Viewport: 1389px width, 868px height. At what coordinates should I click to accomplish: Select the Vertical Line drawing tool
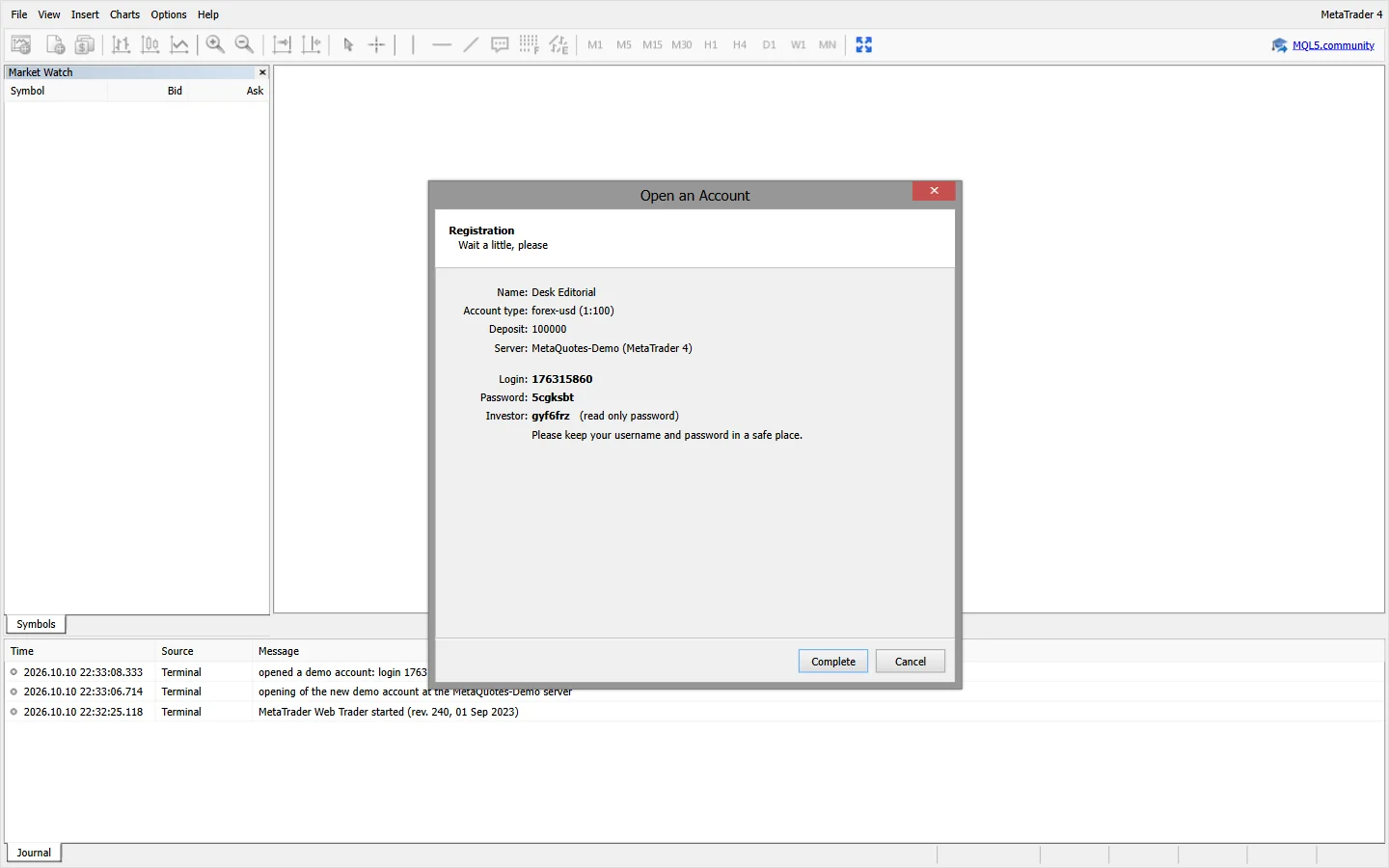(x=413, y=44)
